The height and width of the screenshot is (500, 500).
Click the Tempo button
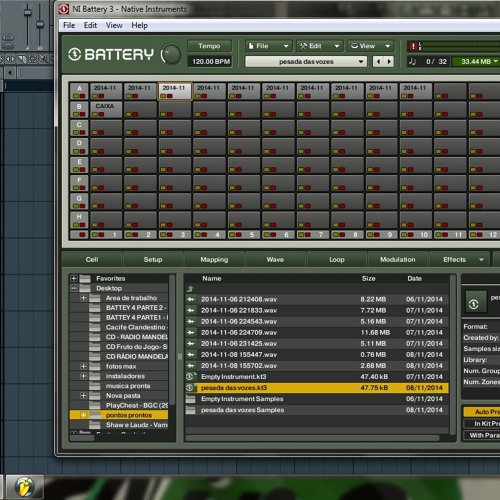tap(209, 46)
